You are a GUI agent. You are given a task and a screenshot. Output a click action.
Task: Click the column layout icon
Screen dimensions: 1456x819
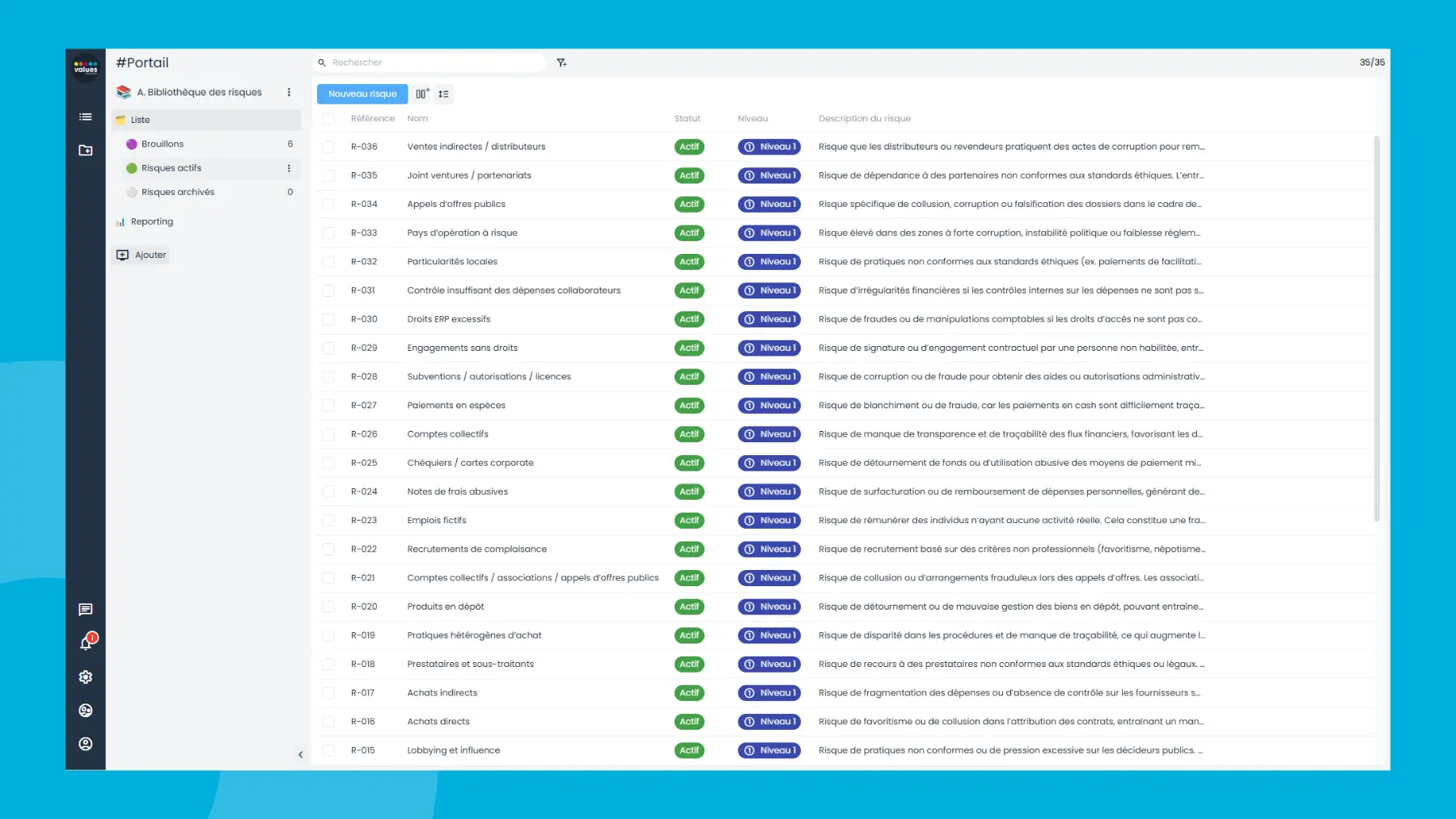point(421,94)
